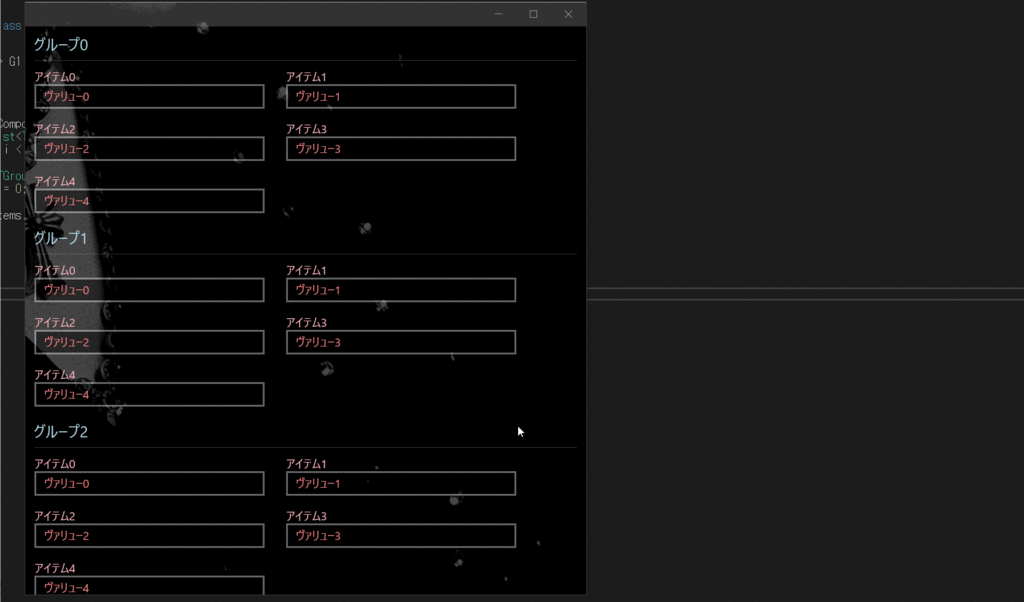Focus the アイテム3 value box in グループ0
The height and width of the screenshot is (602, 1024).
point(401,149)
